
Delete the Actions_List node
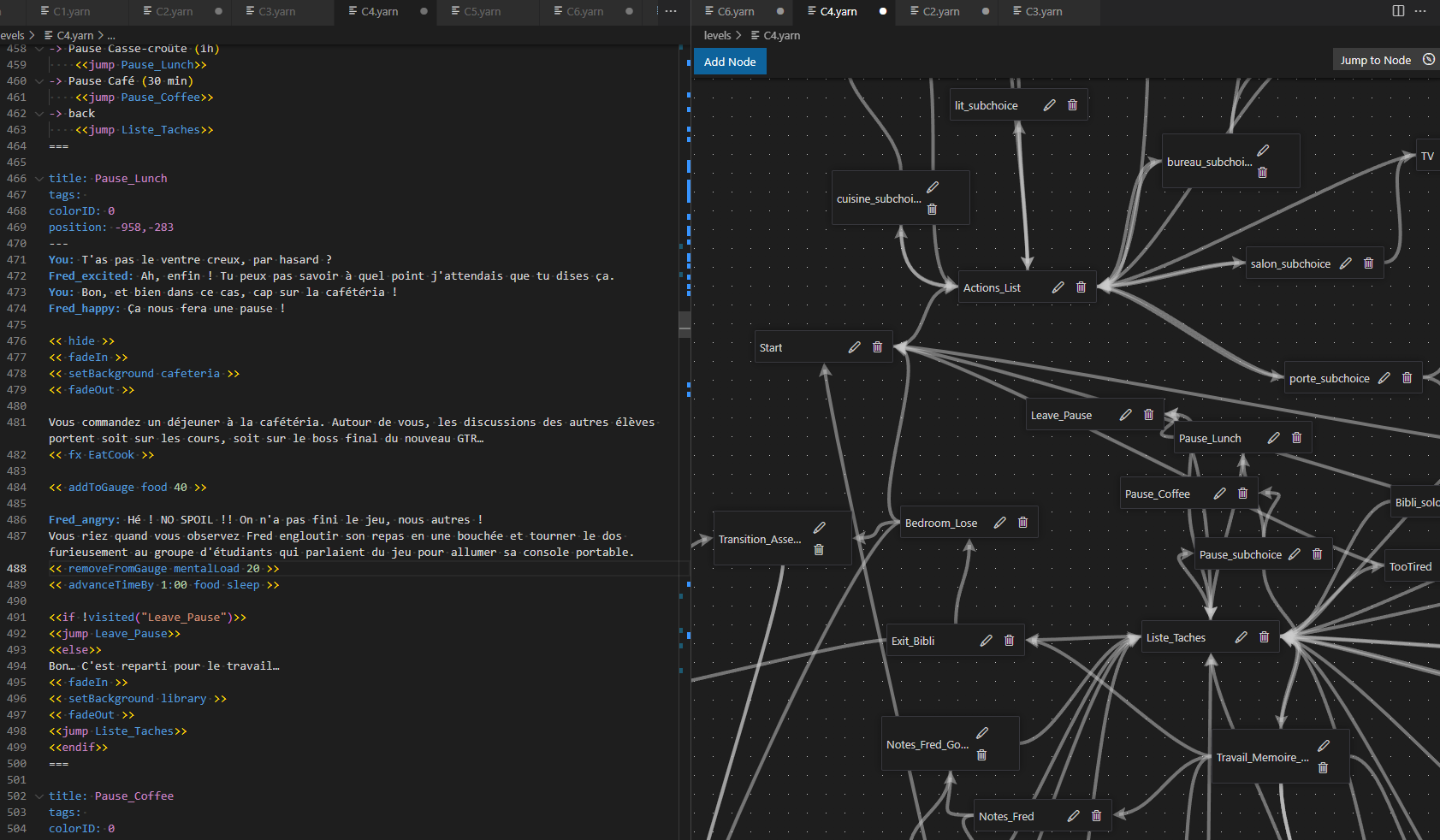coord(1081,287)
